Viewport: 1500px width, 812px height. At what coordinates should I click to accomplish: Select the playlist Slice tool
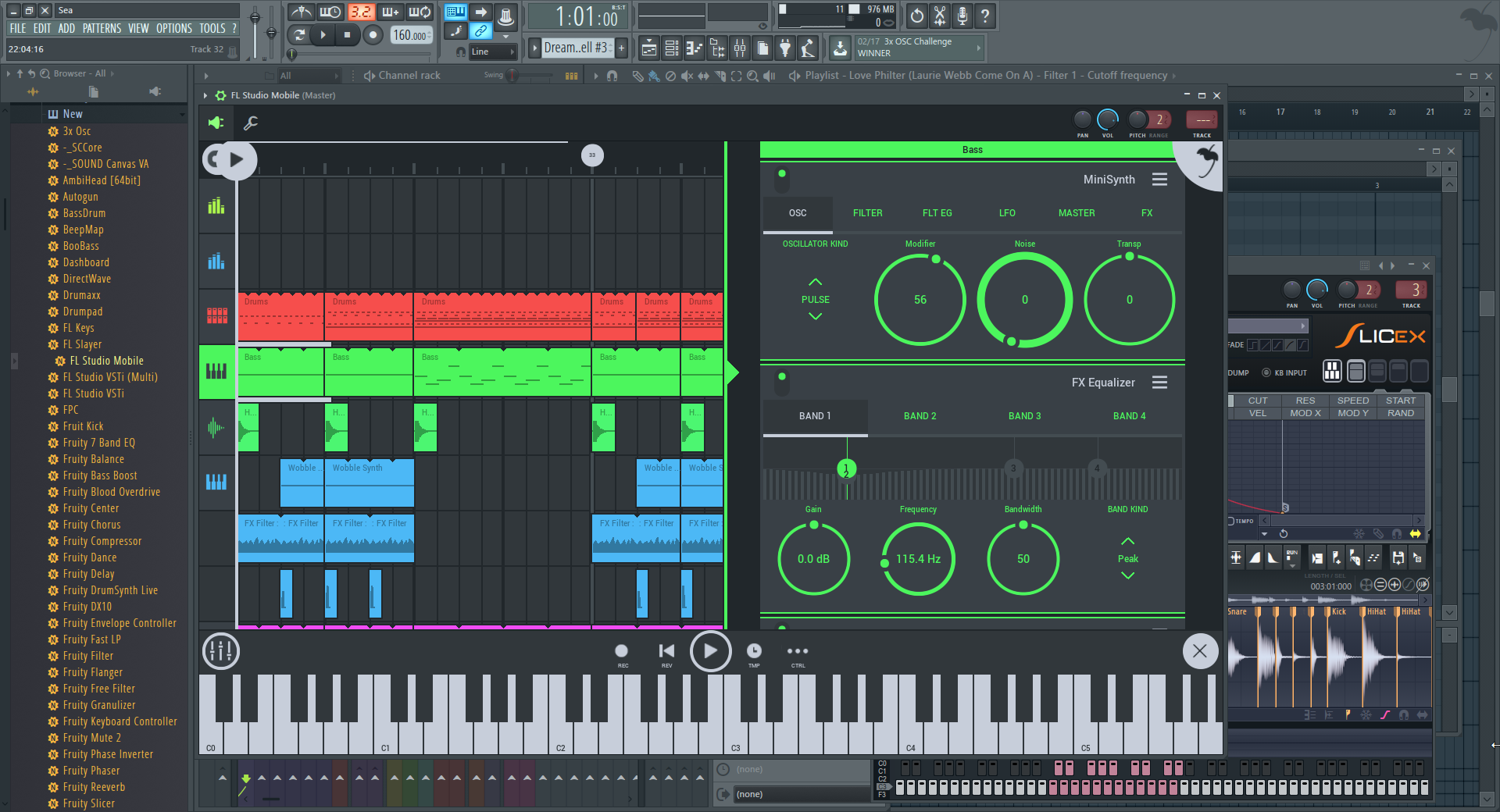719,76
